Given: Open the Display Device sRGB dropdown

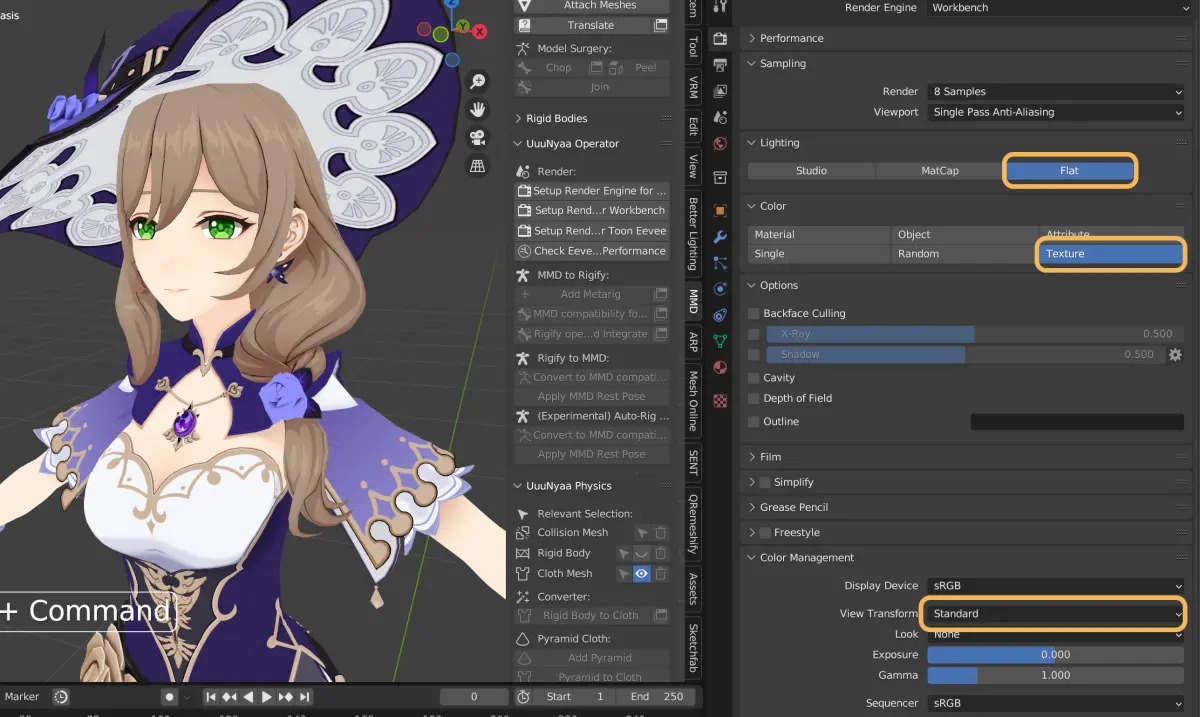Looking at the screenshot, I should (x=1056, y=586).
